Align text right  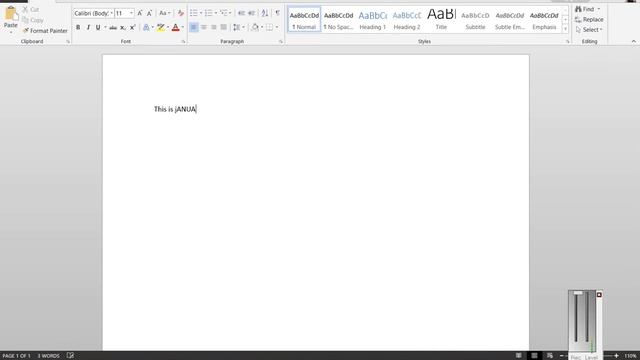(213, 27)
